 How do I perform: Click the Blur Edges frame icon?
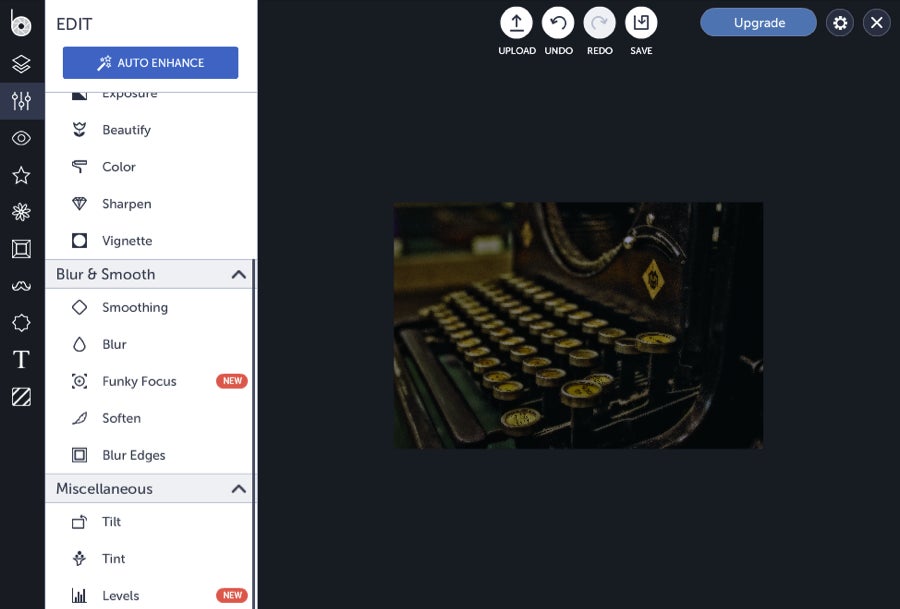coord(79,455)
